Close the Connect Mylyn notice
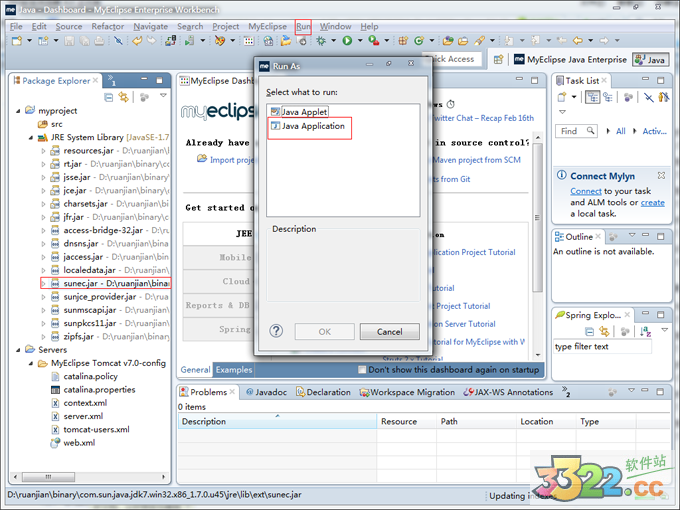Screen dimensions: 680x510 coord(661,175)
